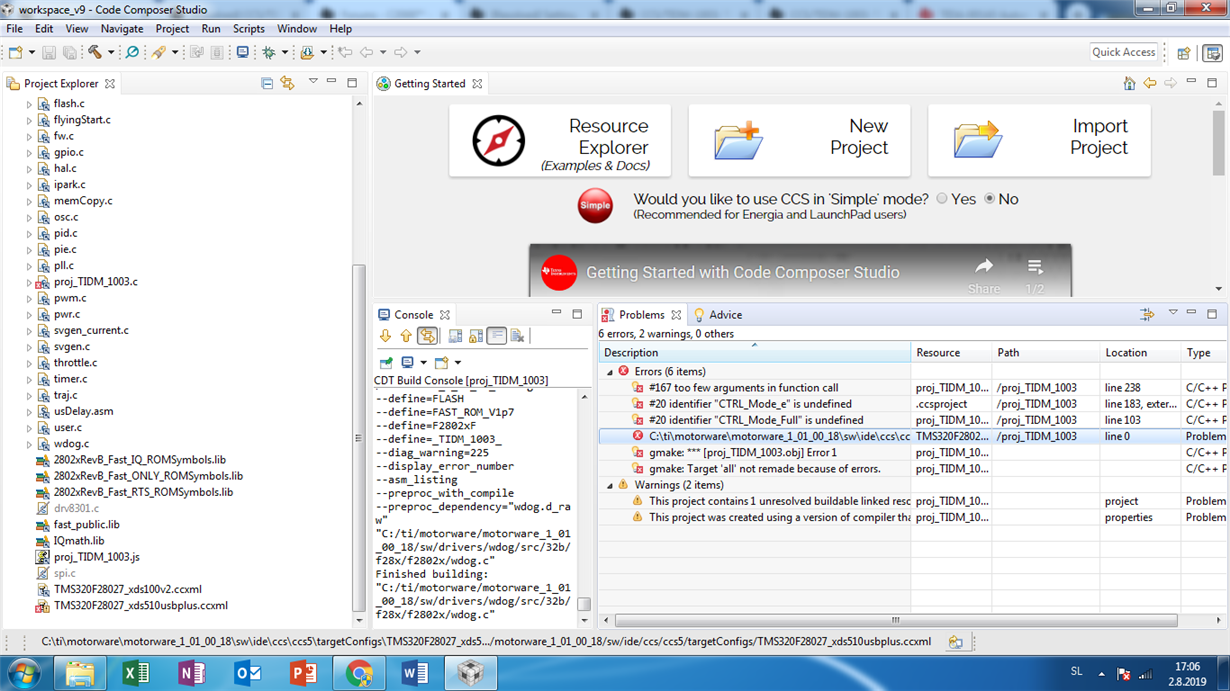The image size is (1230, 691).
Task: Toggle Wrap lines in Console toolbar
Action: coord(497,337)
